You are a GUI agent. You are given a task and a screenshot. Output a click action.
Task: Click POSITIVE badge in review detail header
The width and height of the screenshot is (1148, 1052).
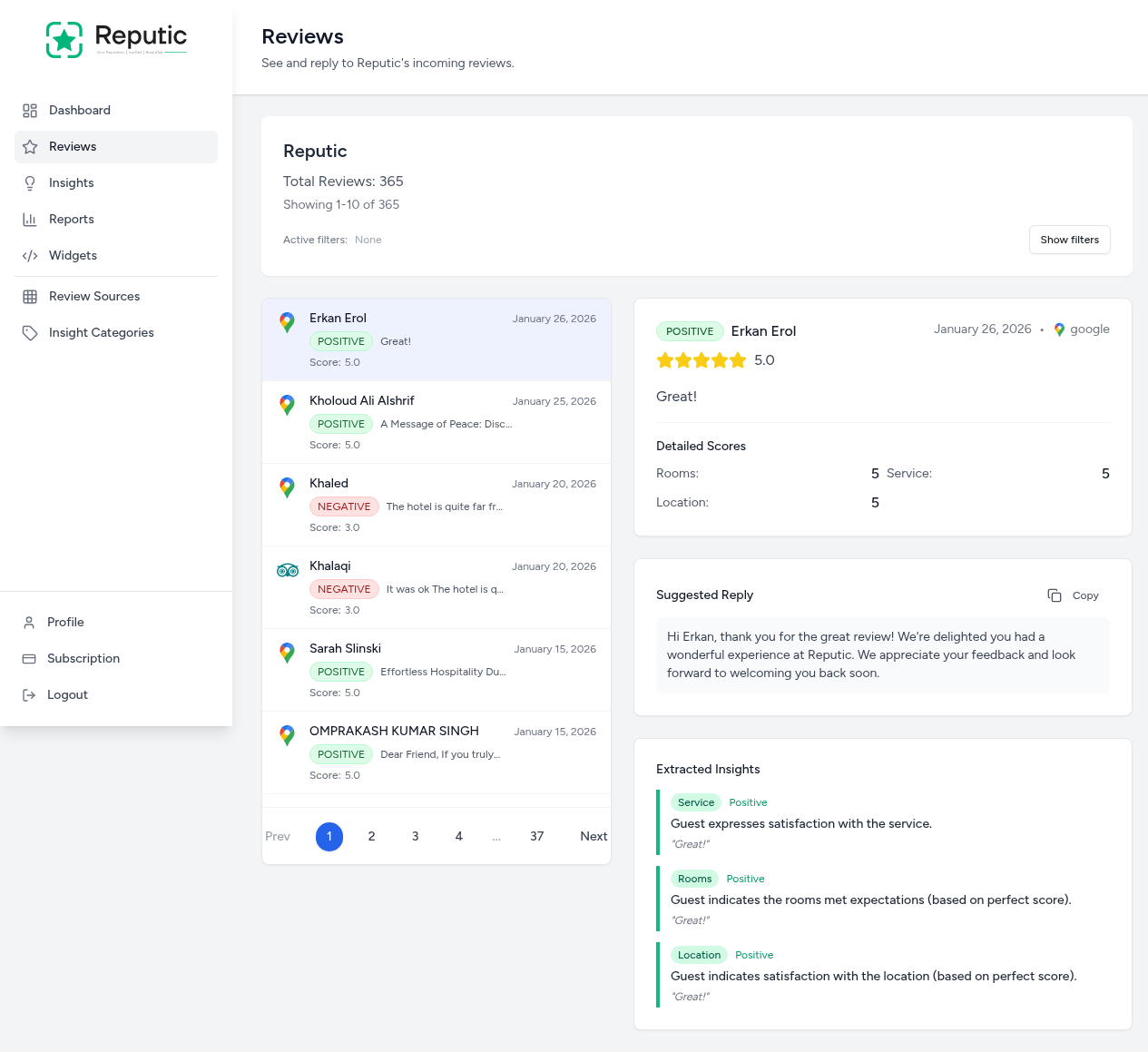pyautogui.click(x=690, y=331)
